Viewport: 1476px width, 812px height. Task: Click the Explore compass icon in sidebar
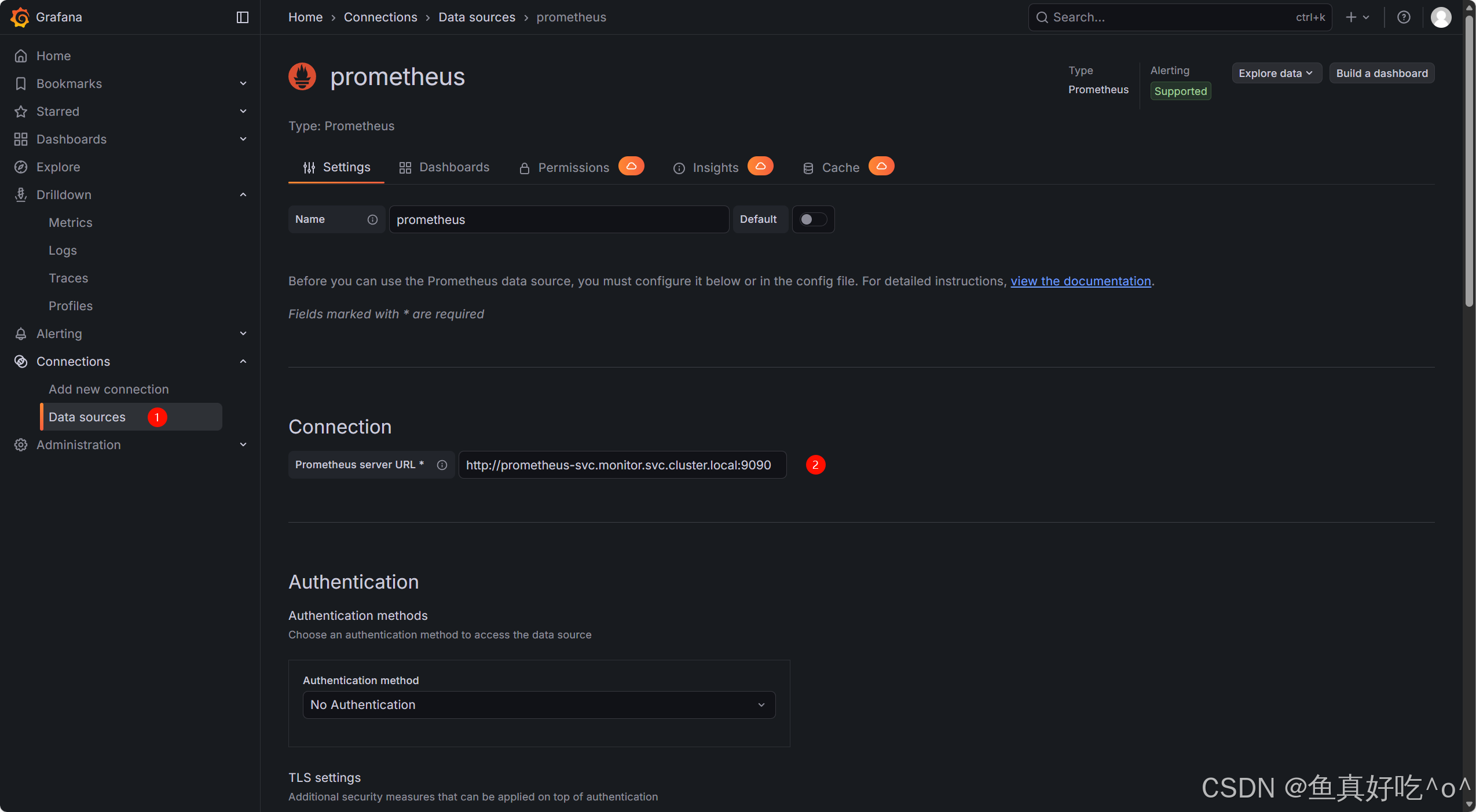(21, 167)
